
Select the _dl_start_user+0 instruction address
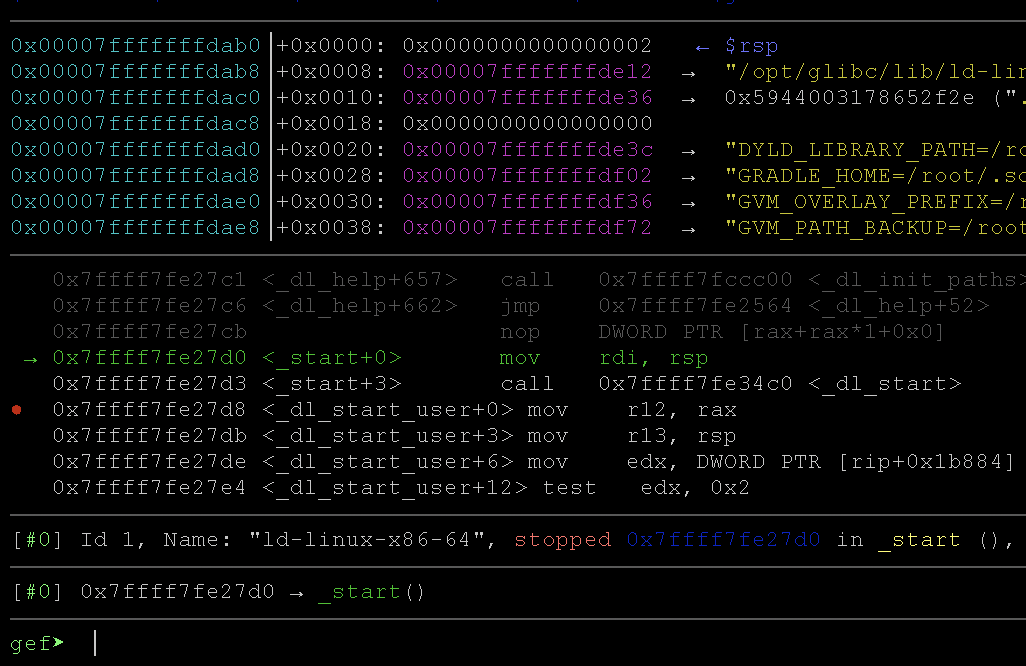[149, 410]
